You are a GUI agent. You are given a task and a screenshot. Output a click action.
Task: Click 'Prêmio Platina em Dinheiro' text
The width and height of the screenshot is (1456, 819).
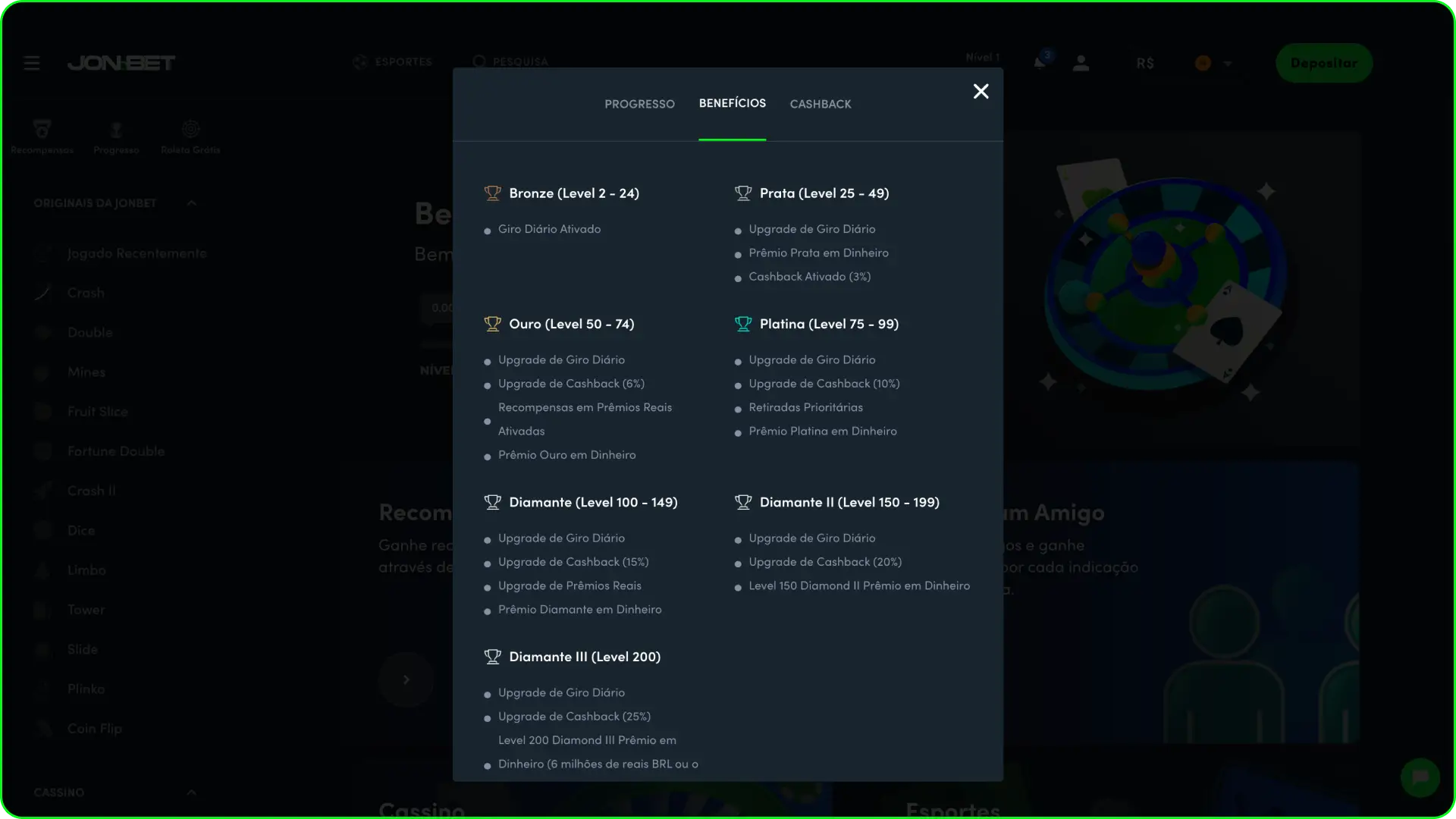823,431
